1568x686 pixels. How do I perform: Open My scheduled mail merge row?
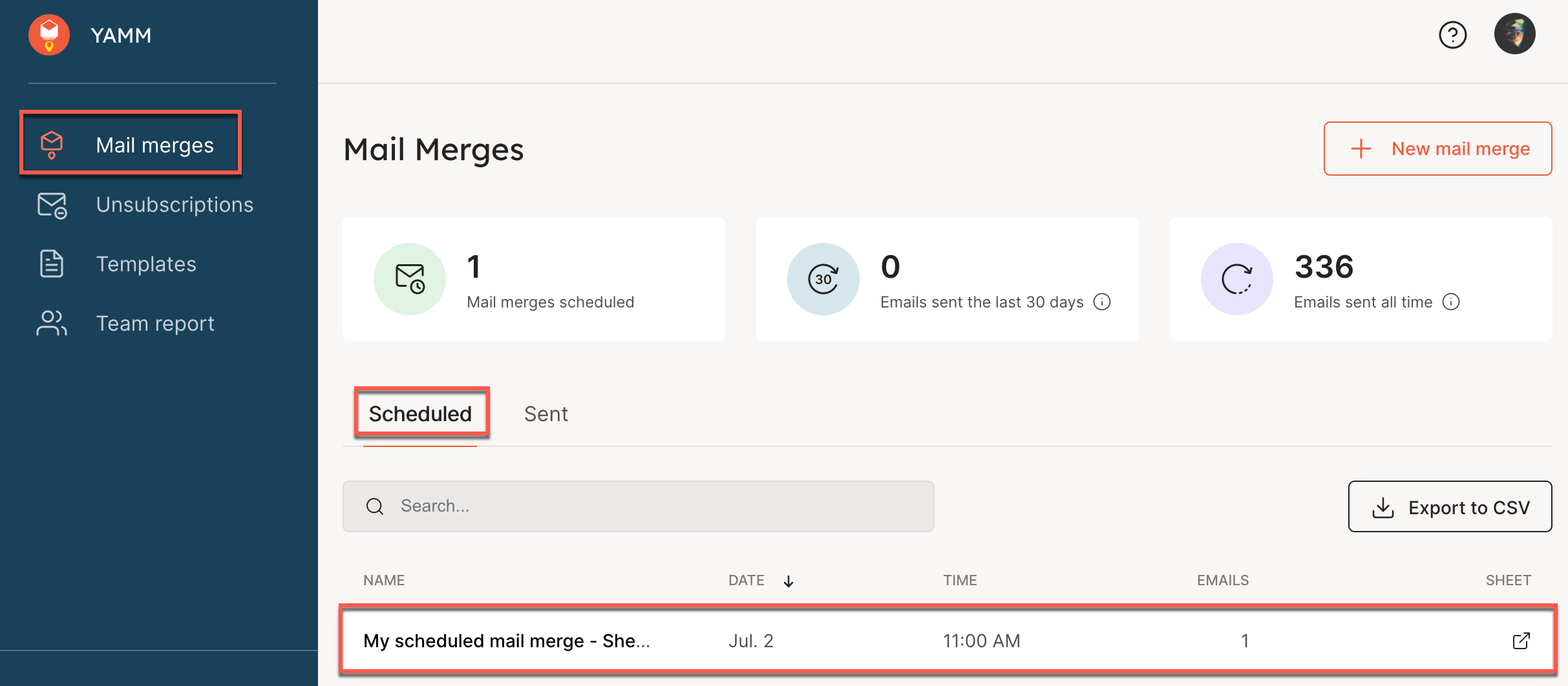[506, 641]
